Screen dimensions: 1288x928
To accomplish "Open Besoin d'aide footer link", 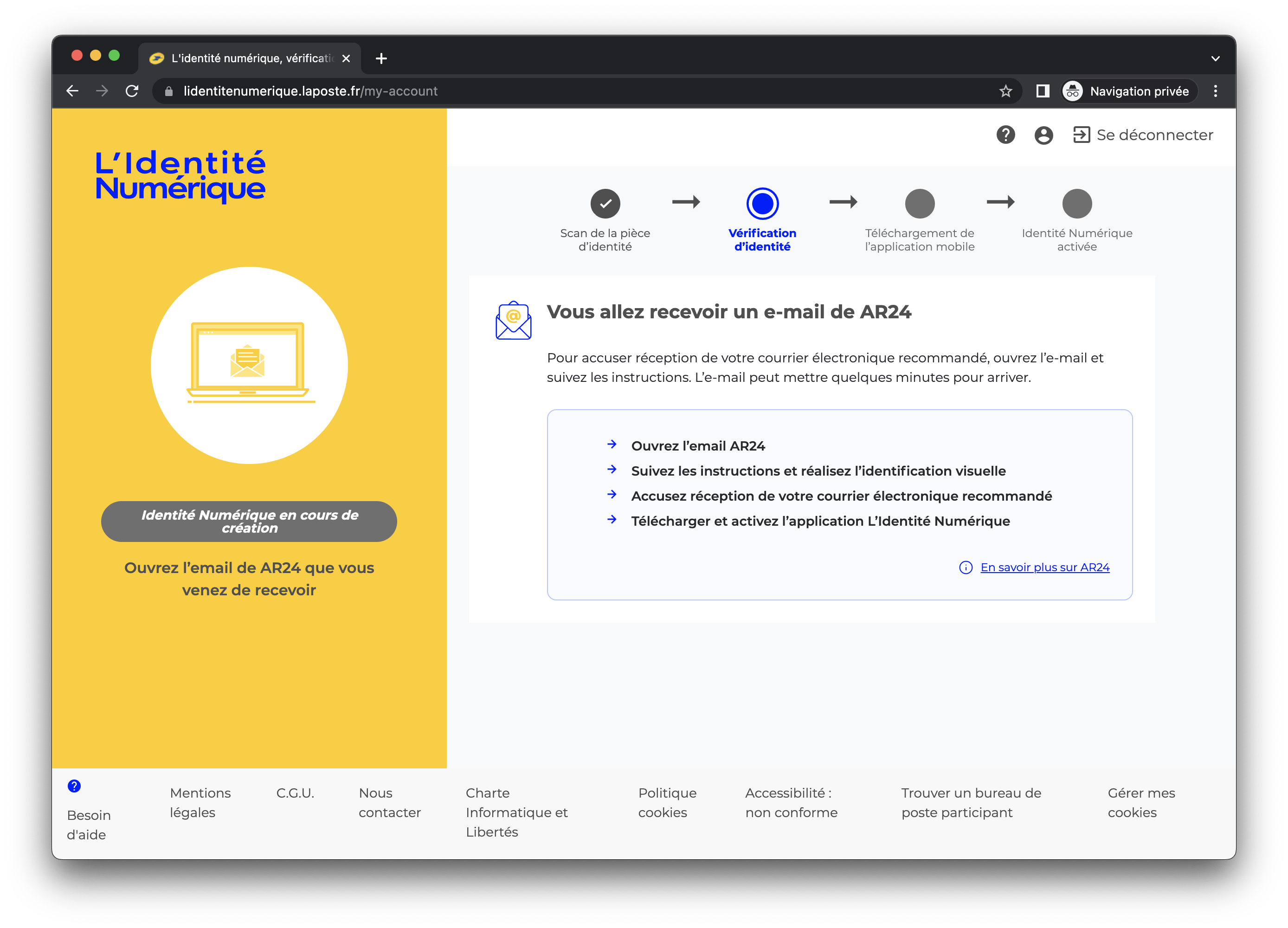I will coord(89,825).
